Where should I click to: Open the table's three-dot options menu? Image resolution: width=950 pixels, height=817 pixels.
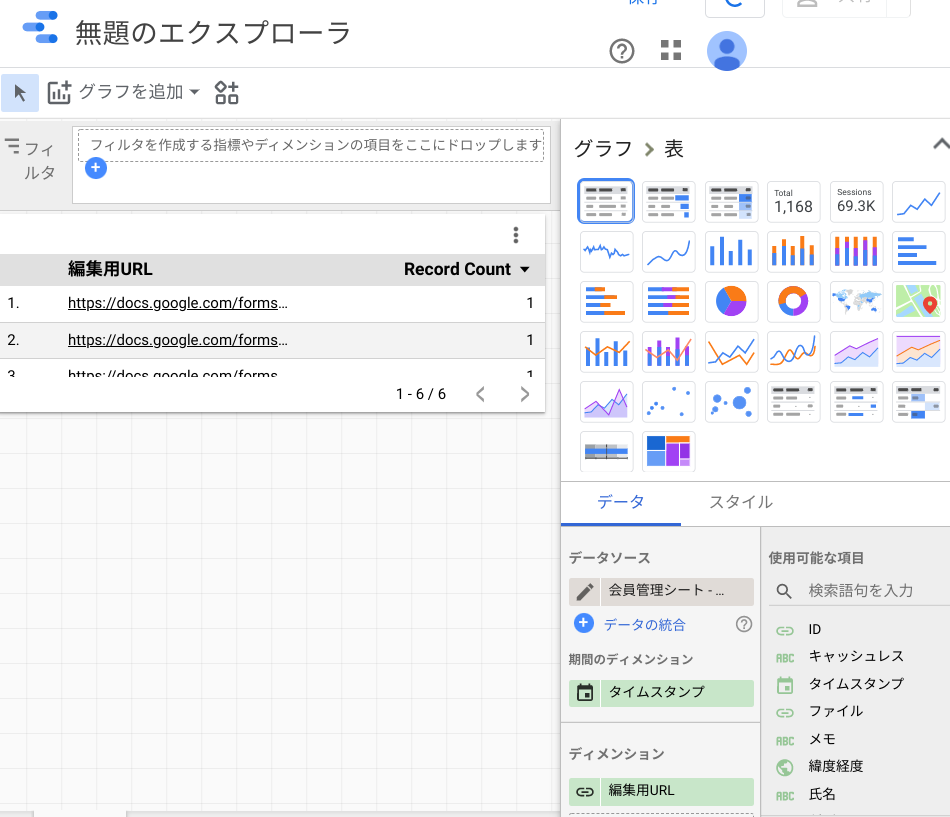[516, 235]
